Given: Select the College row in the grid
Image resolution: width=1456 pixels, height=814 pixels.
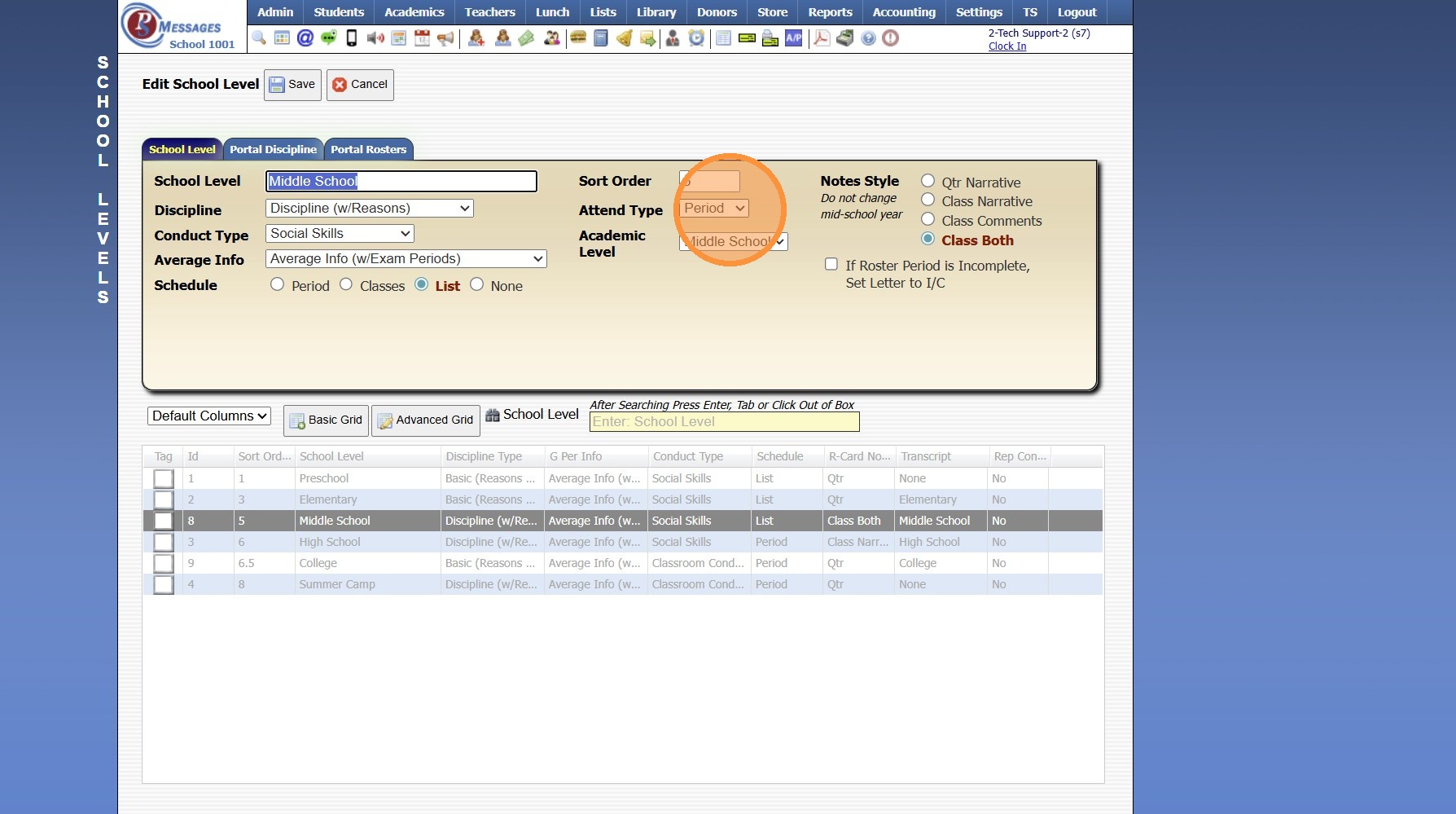Looking at the screenshot, I should pyautogui.click(x=623, y=564).
